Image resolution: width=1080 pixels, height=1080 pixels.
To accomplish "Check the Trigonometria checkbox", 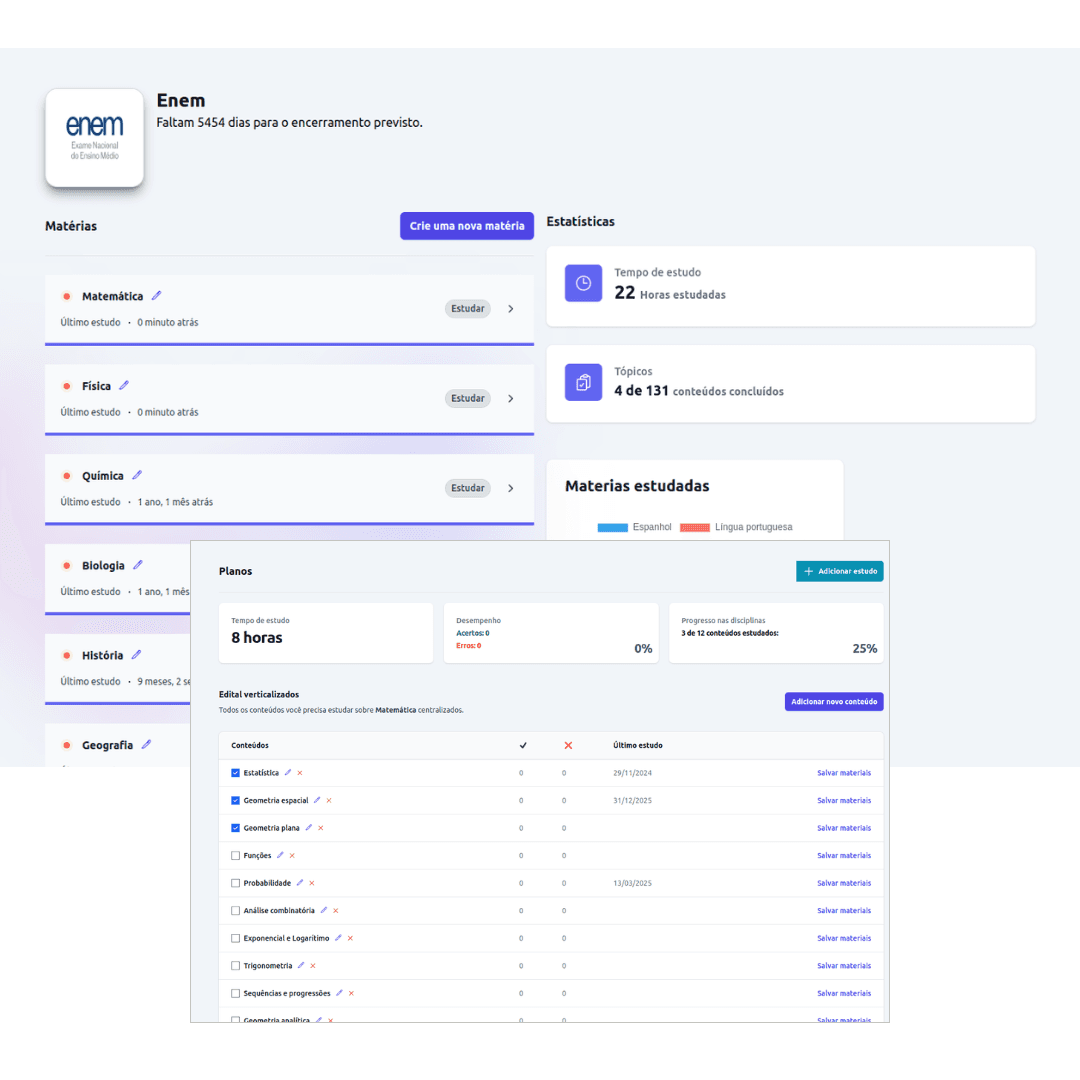I will pyautogui.click(x=236, y=966).
